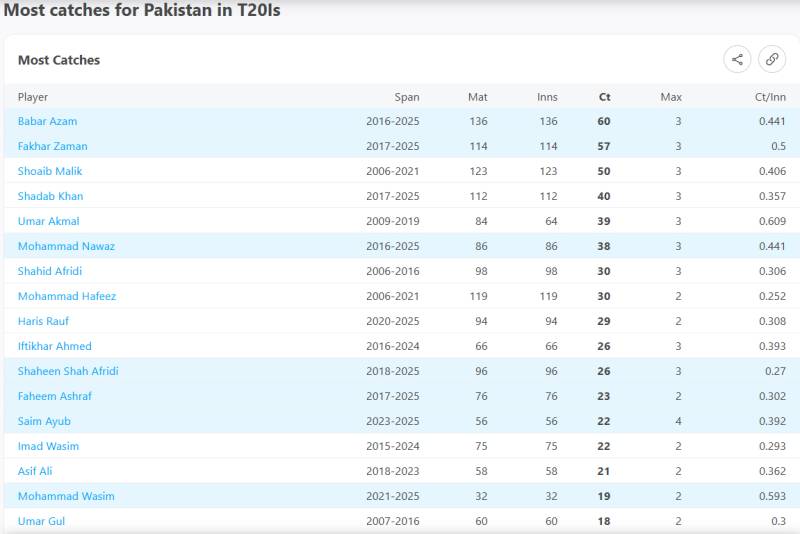Select the Haris Rauf link
Image resolution: width=800 pixels, height=534 pixels.
pyautogui.click(x=43, y=321)
